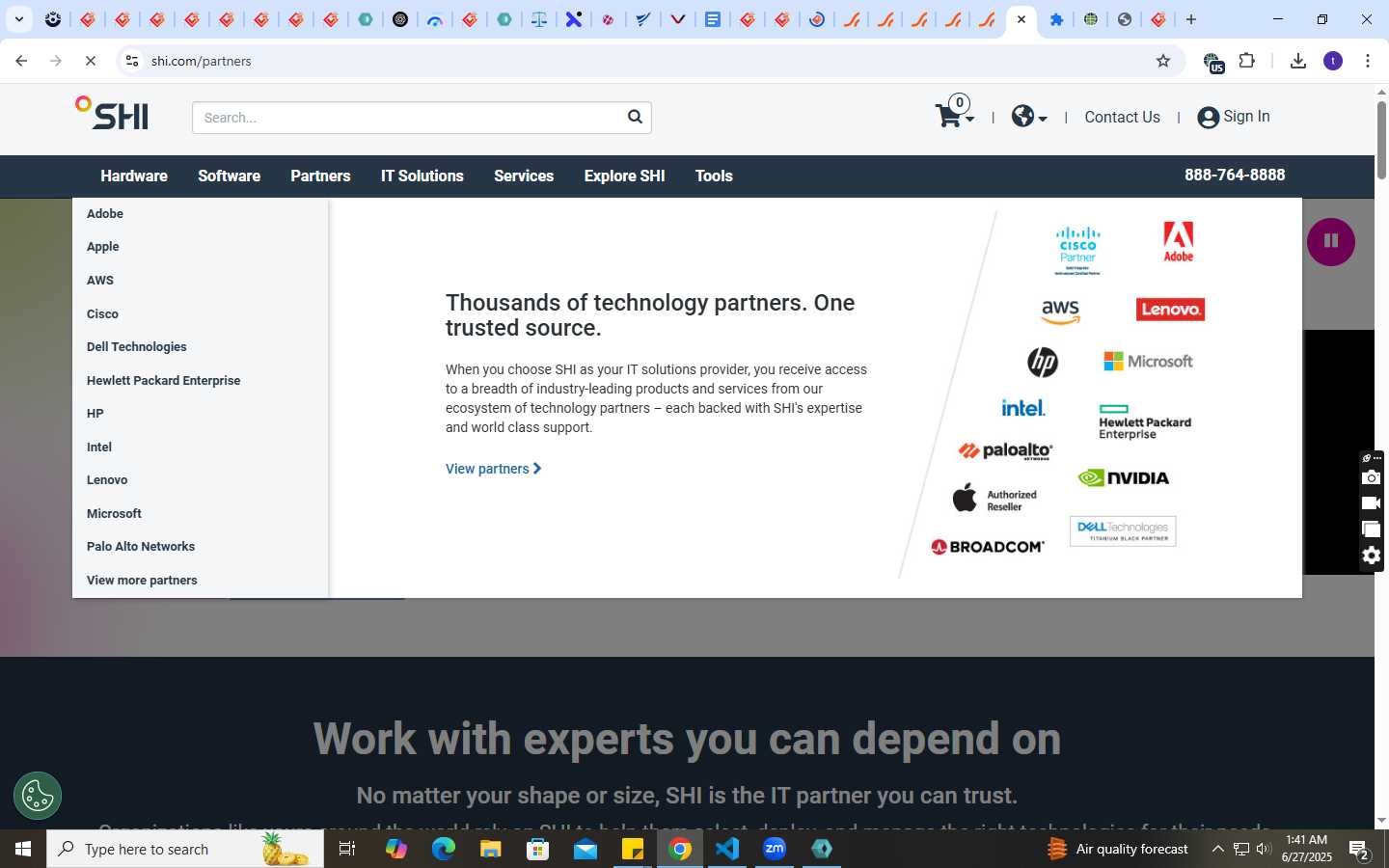Image resolution: width=1389 pixels, height=868 pixels.
Task: Open the Services menu
Action: tap(524, 176)
